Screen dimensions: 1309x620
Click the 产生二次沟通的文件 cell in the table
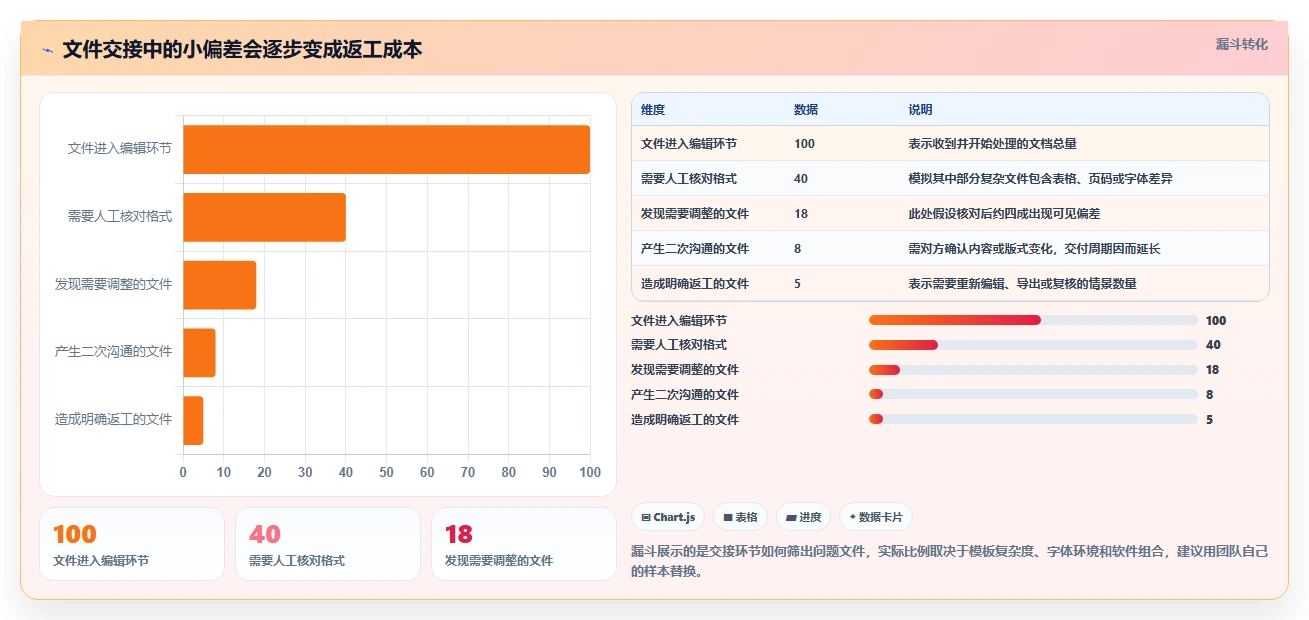tap(695, 249)
